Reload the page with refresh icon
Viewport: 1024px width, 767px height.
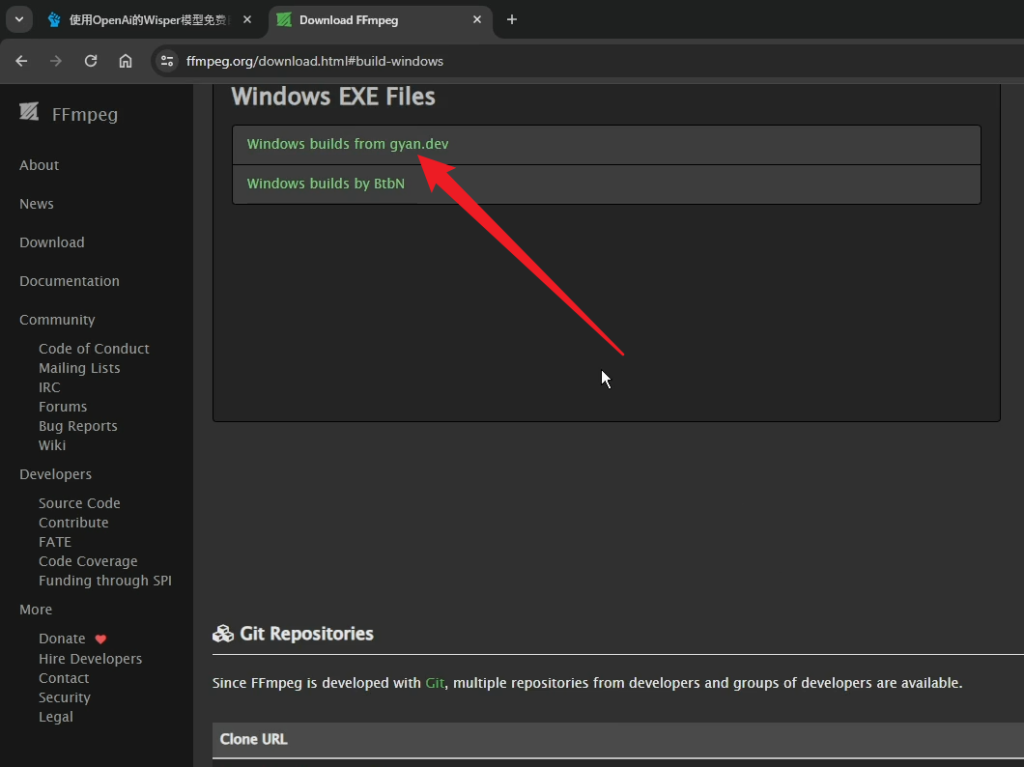point(91,61)
